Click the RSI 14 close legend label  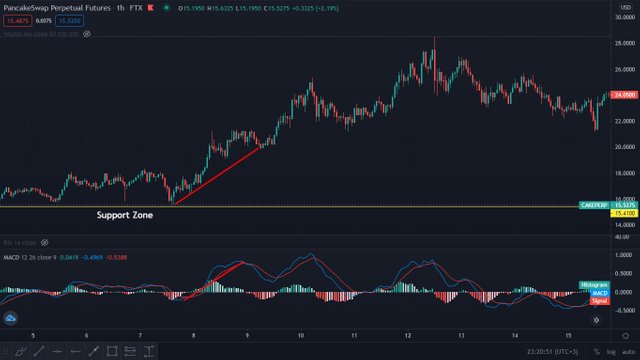tap(20, 243)
